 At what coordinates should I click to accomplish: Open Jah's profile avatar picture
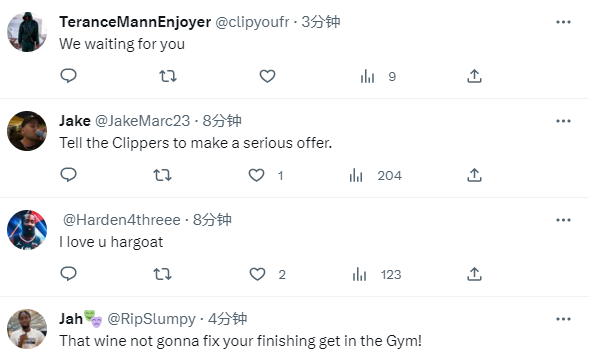[27, 329]
